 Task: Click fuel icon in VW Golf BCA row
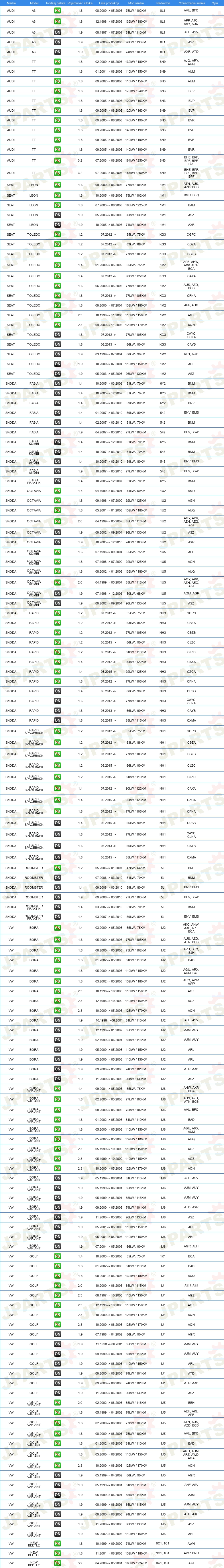click(x=58, y=1256)
